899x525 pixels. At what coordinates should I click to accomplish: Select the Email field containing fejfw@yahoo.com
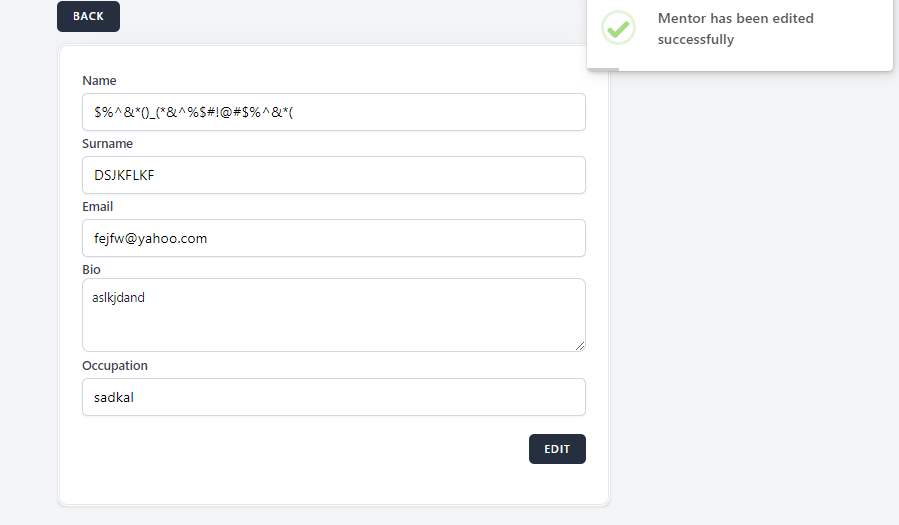[333, 238]
